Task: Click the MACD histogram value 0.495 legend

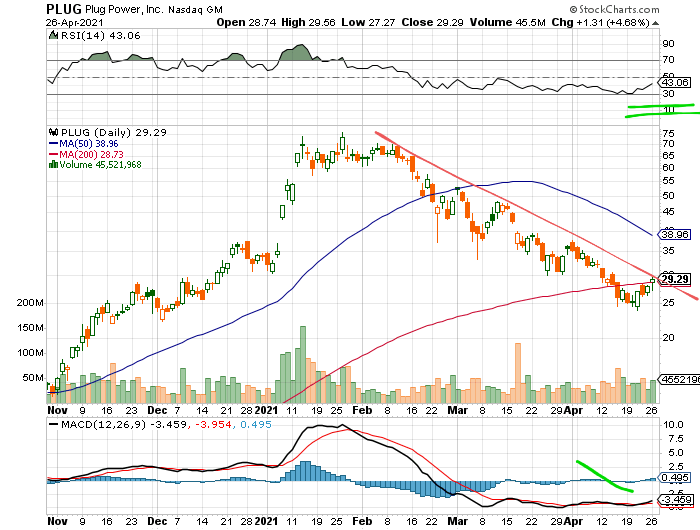Action: pos(256,425)
